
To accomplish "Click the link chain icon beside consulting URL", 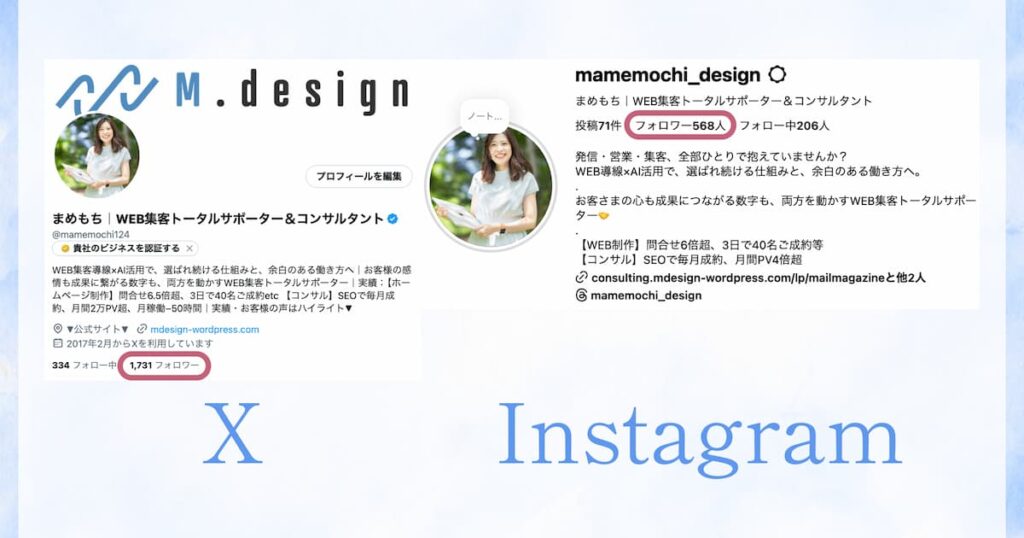I will tap(581, 277).
